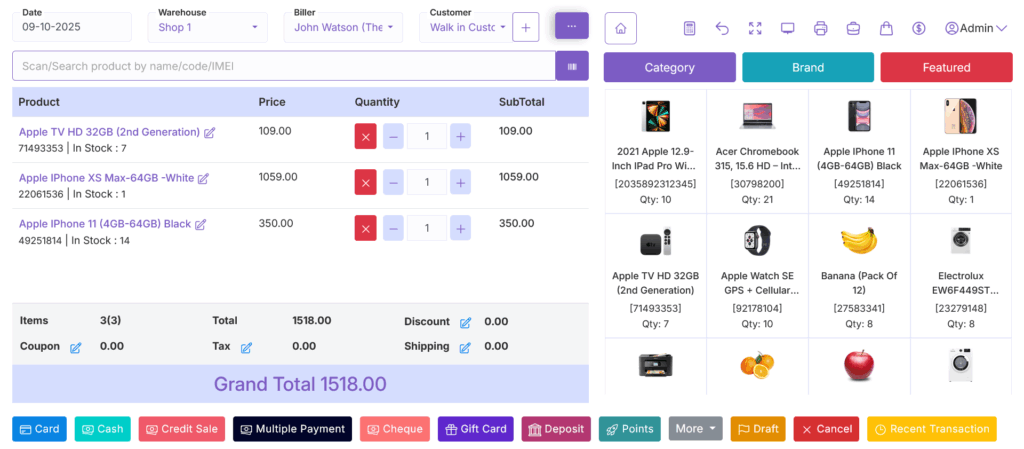The height and width of the screenshot is (449, 1024).
Task: Click the home icon button
Action: (x=620, y=28)
